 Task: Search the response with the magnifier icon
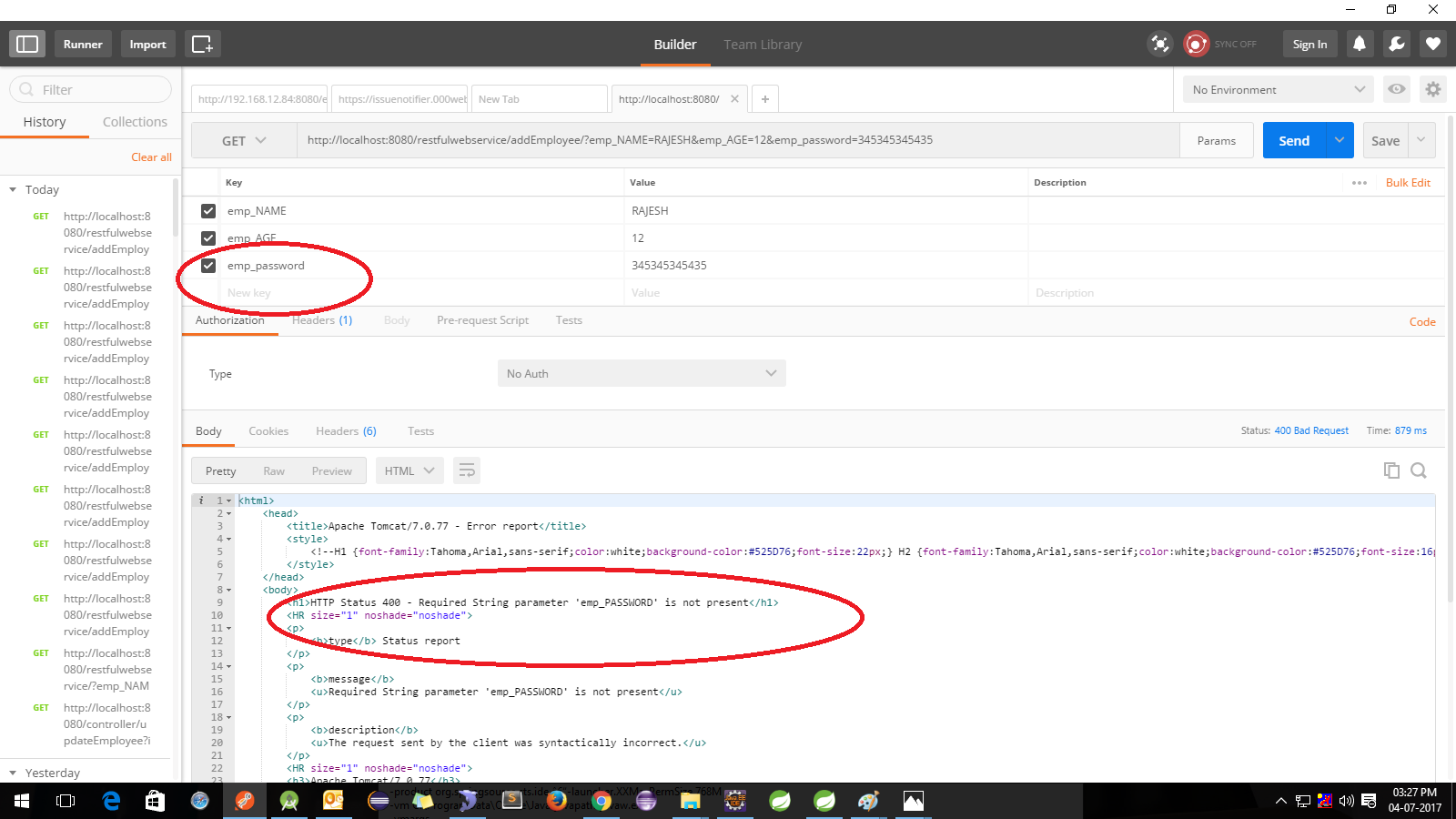[1419, 470]
